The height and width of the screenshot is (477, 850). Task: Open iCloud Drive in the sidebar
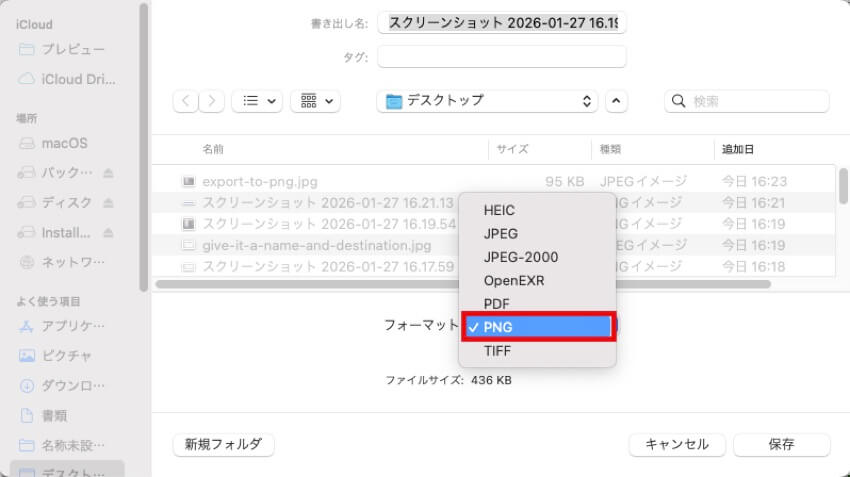pyautogui.click(x=67, y=79)
